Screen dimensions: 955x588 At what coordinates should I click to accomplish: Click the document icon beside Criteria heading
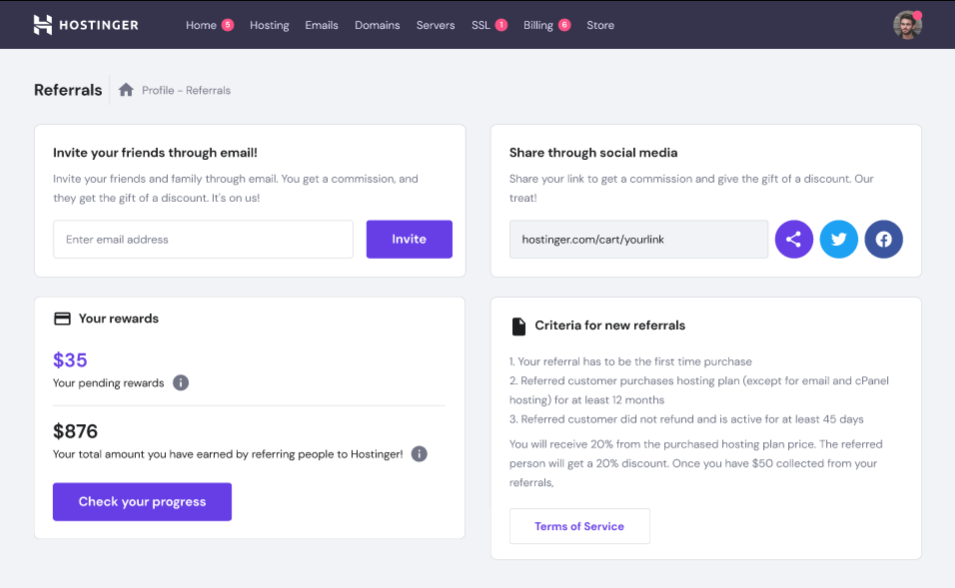[x=518, y=326]
